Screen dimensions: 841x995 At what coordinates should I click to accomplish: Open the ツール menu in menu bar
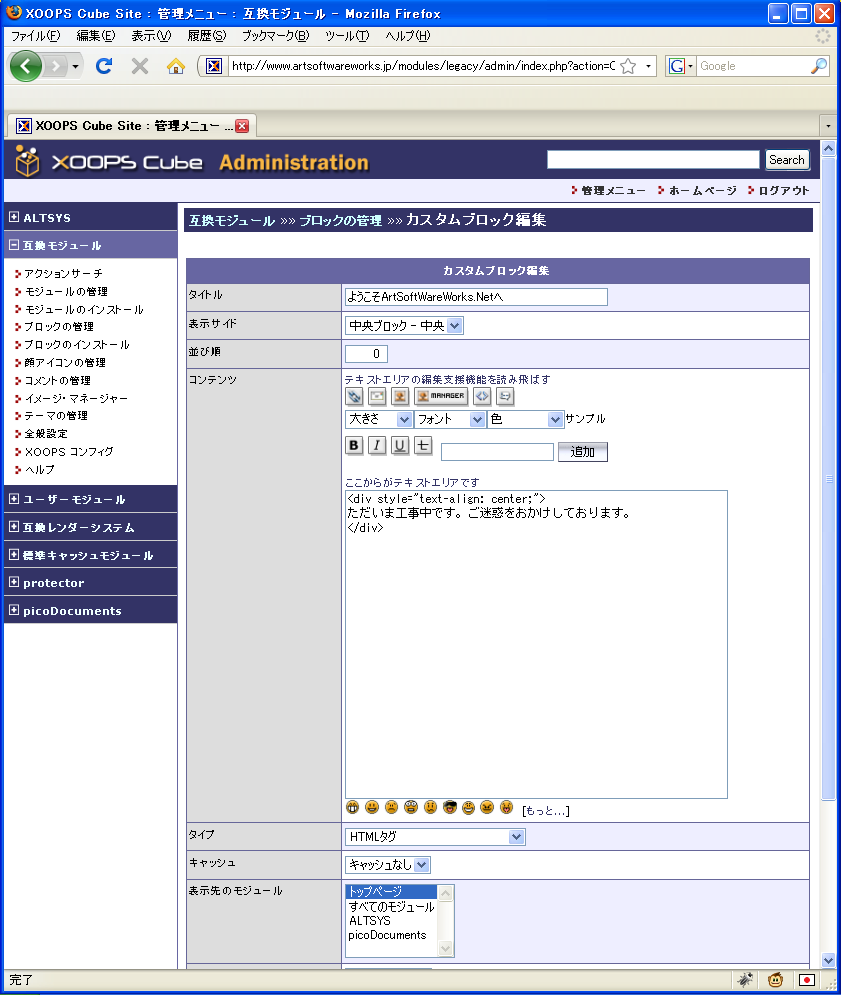coord(346,36)
